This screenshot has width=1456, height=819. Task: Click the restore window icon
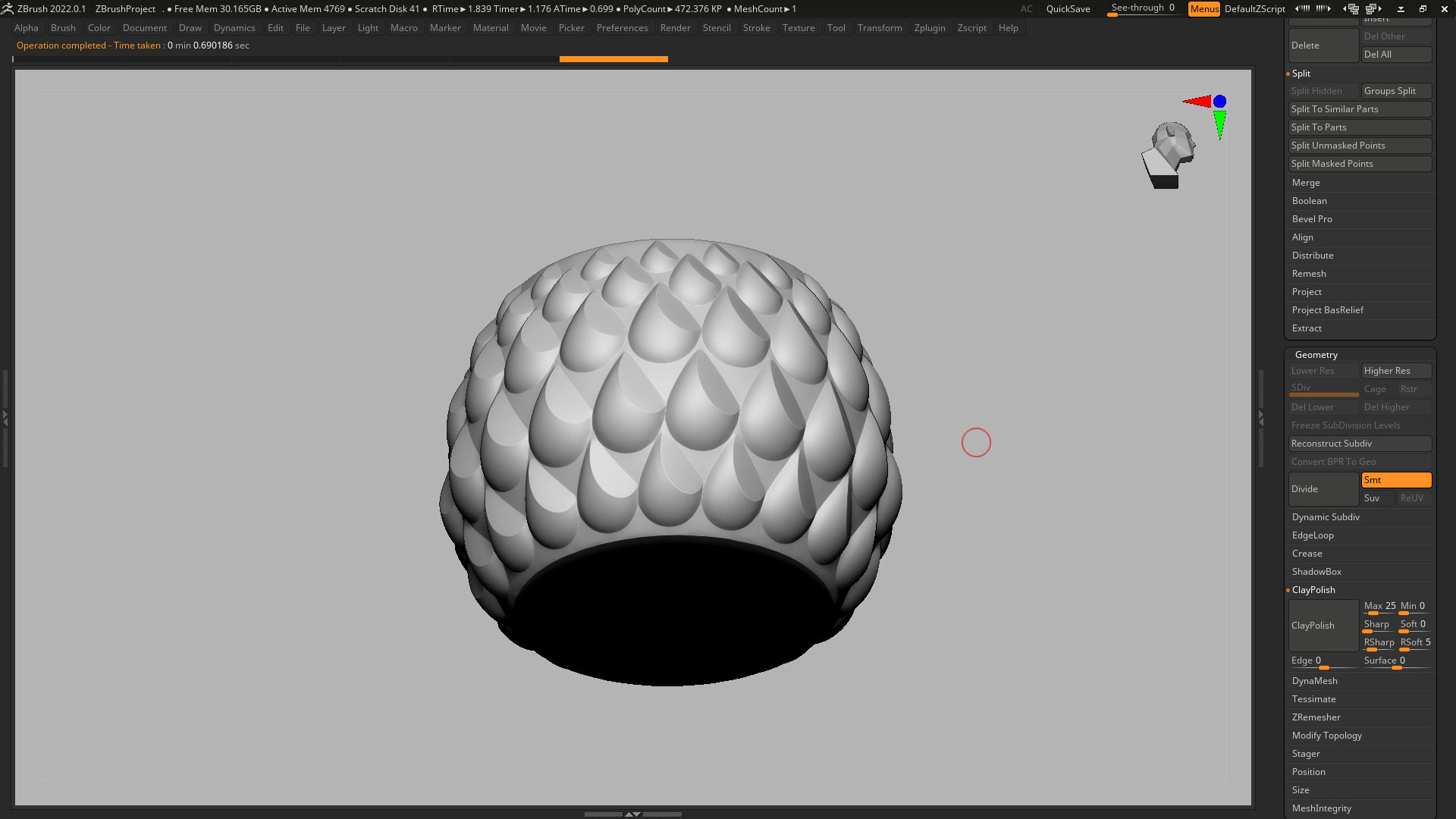1423,9
